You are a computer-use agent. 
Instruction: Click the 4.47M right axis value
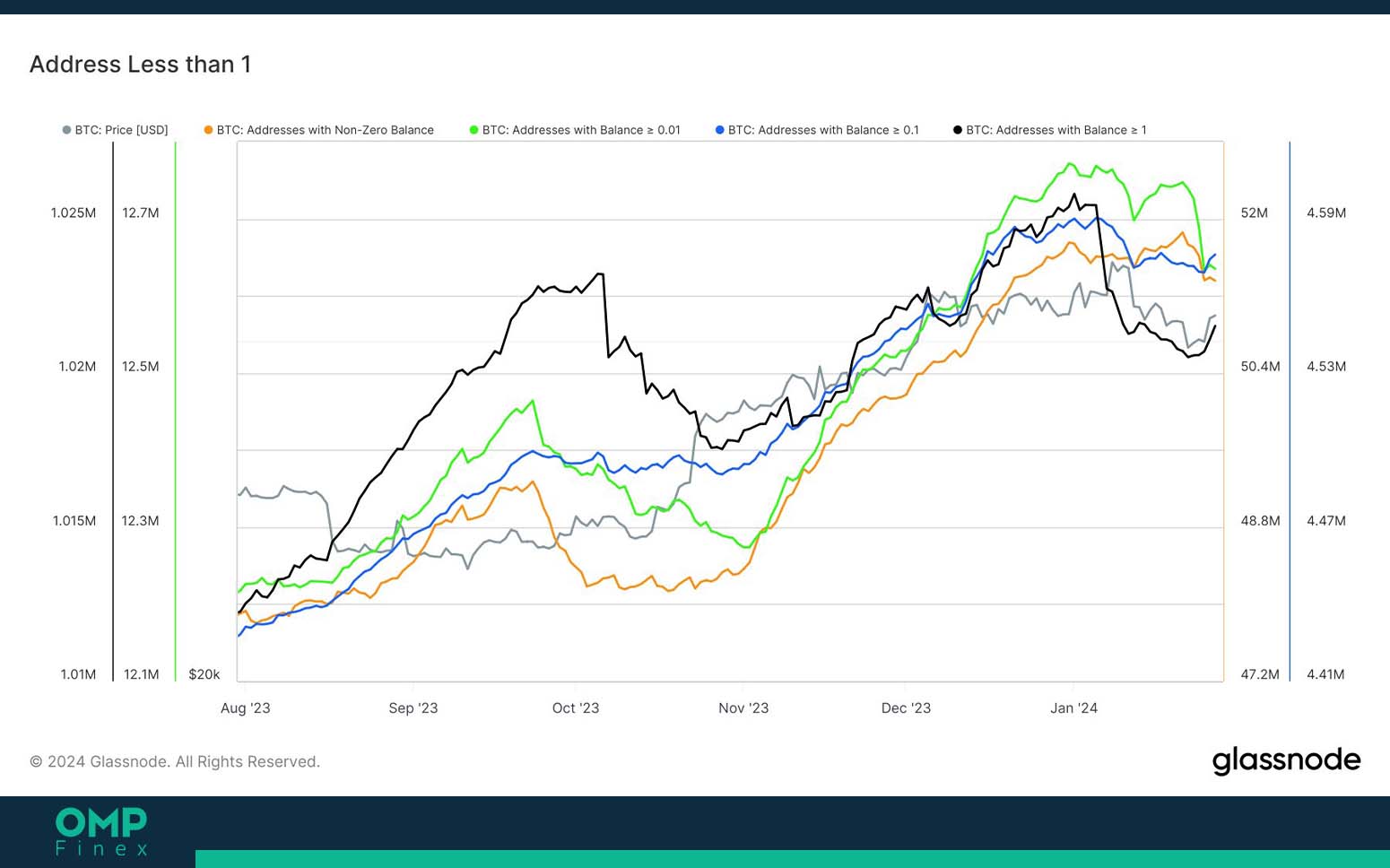(x=1326, y=520)
